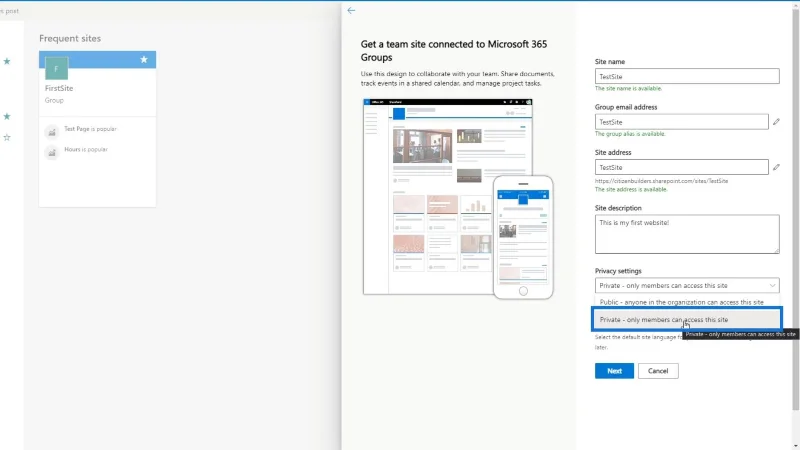Expand the Privacy settings dropdown chevron
Image resolution: width=800 pixels, height=450 pixels.
pos(772,286)
